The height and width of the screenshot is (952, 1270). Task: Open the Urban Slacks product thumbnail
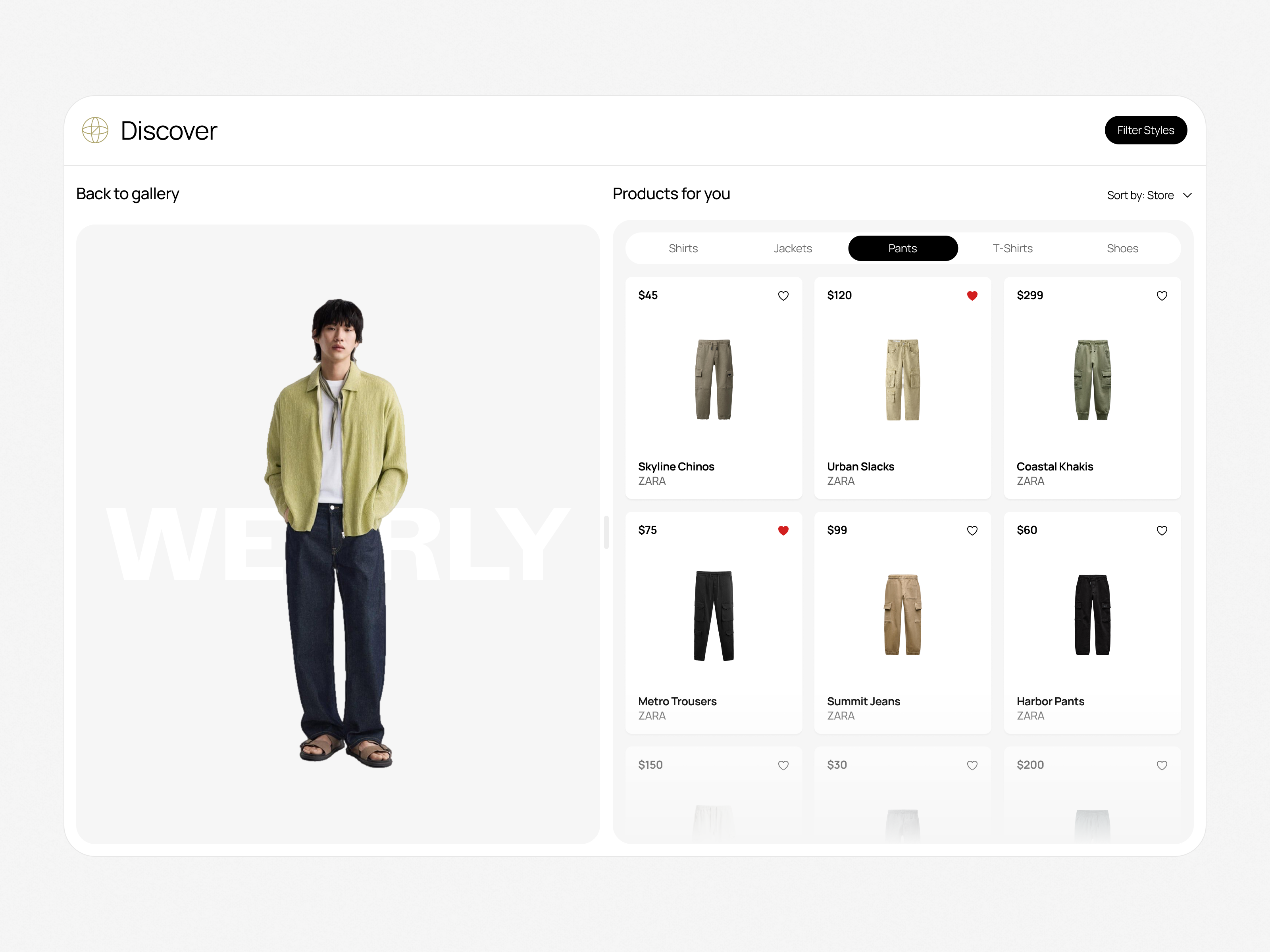pos(902,379)
